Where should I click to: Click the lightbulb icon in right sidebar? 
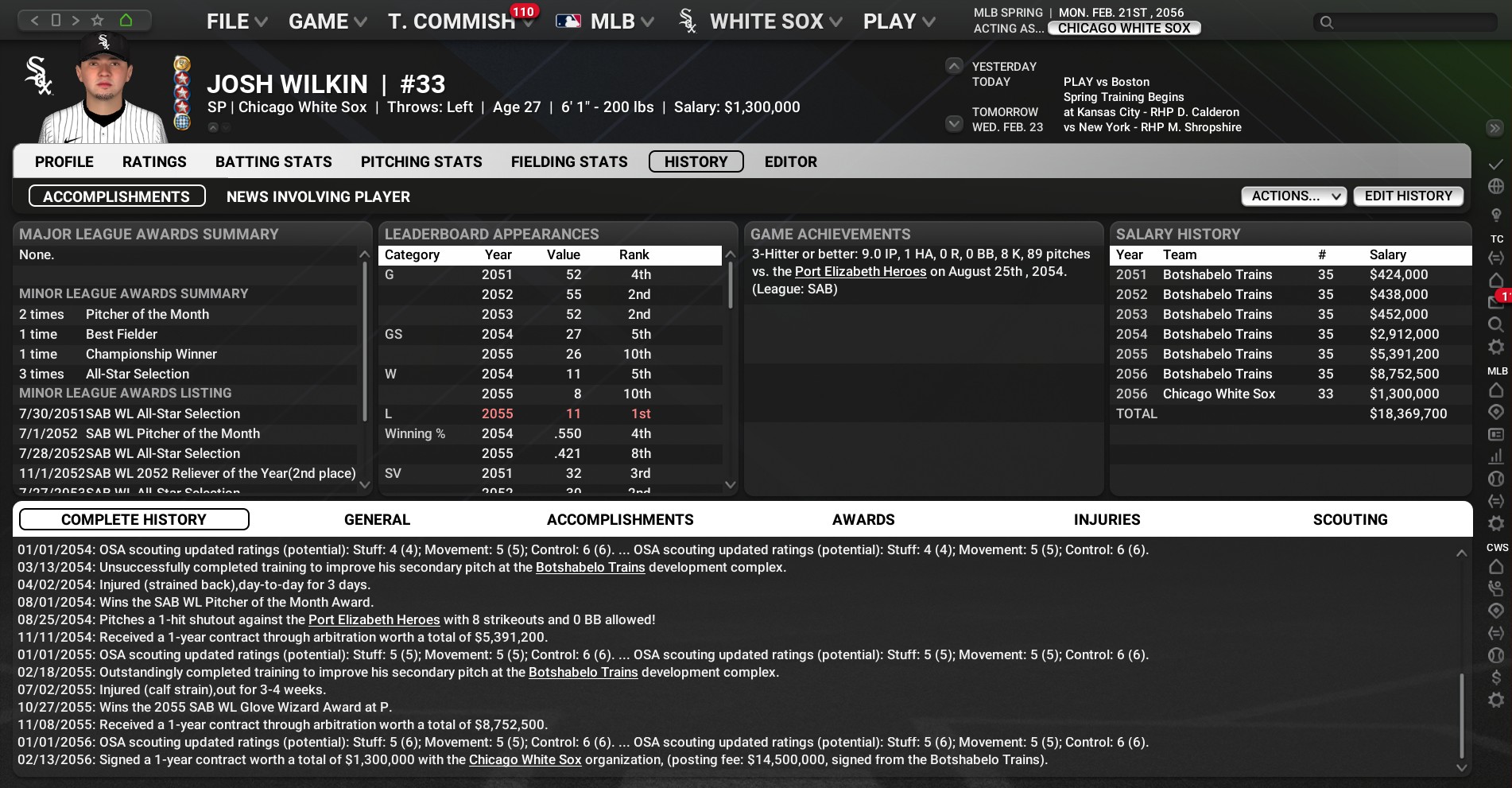(x=1495, y=215)
